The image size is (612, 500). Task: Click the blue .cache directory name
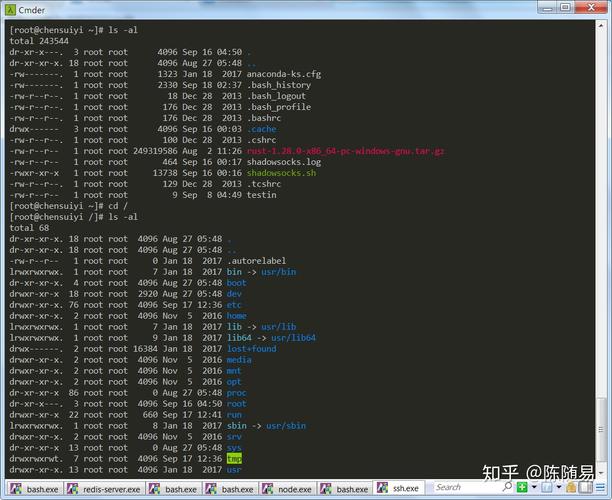[x=262, y=129]
